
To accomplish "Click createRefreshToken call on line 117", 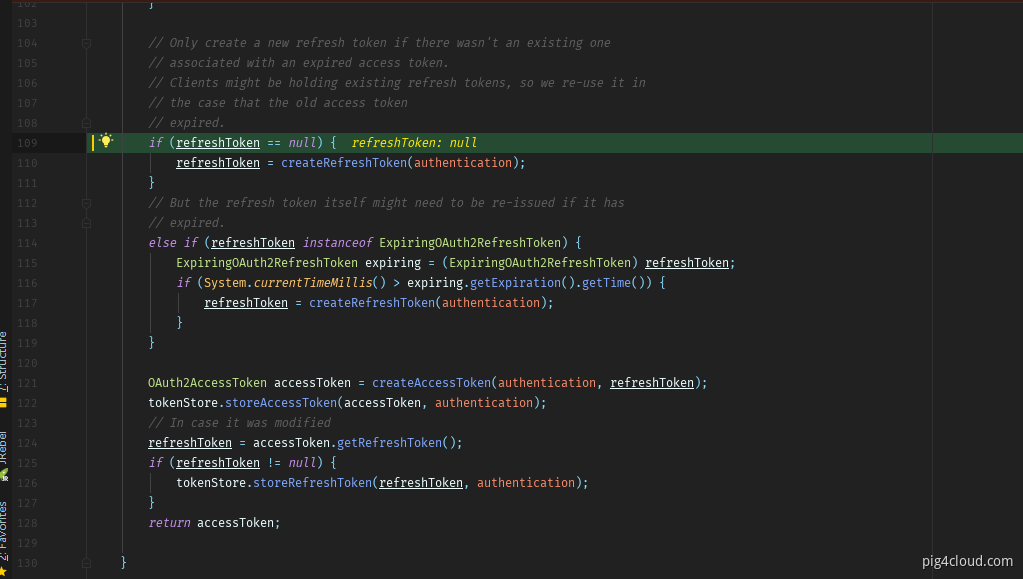I will pyautogui.click(x=373, y=303).
